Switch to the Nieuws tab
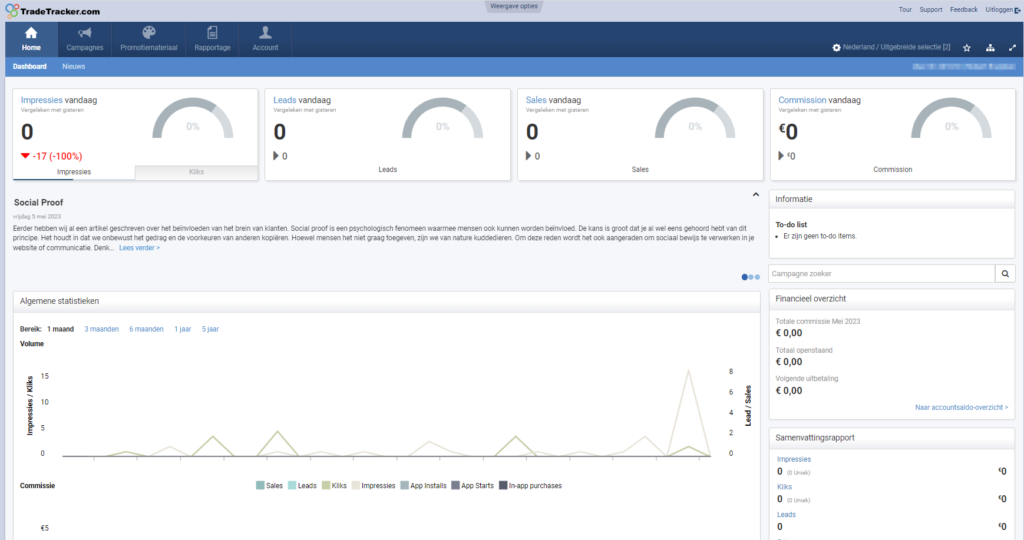The width and height of the screenshot is (1024, 540). click(x=74, y=67)
